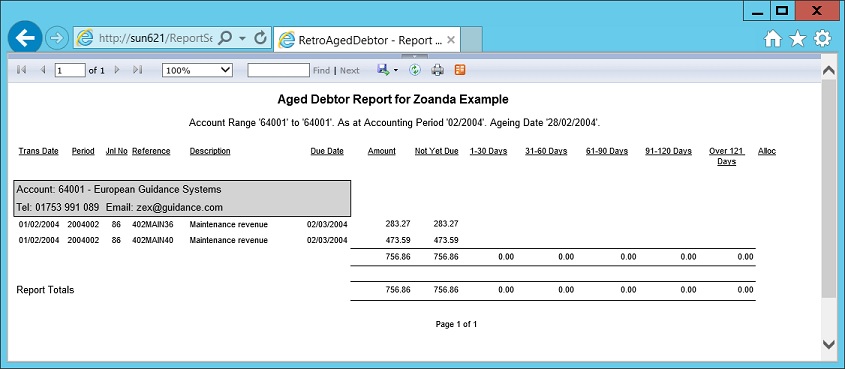Go to first report page icon
The image size is (845, 369).
[22, 70]
